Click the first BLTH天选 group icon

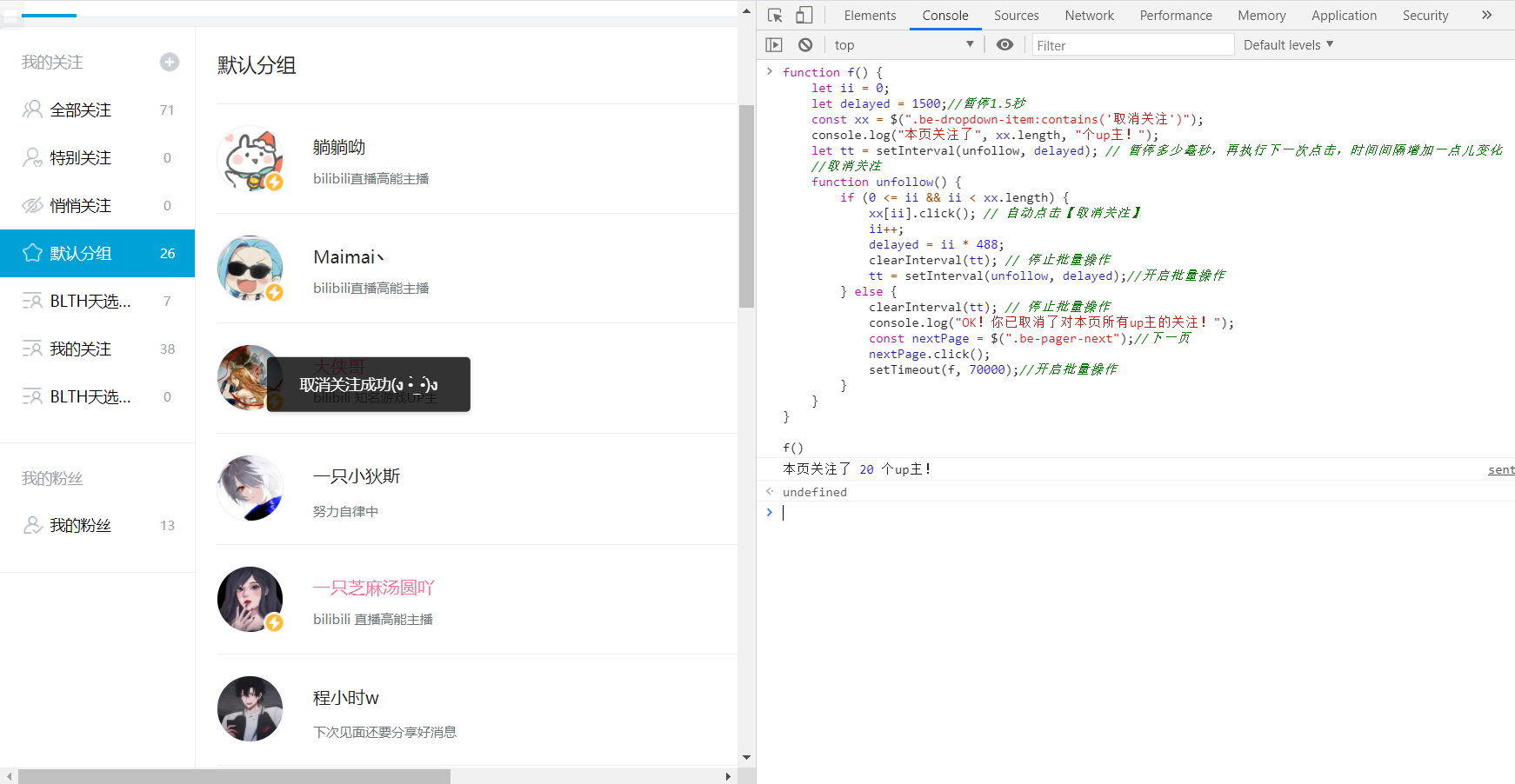pos(32,301)
